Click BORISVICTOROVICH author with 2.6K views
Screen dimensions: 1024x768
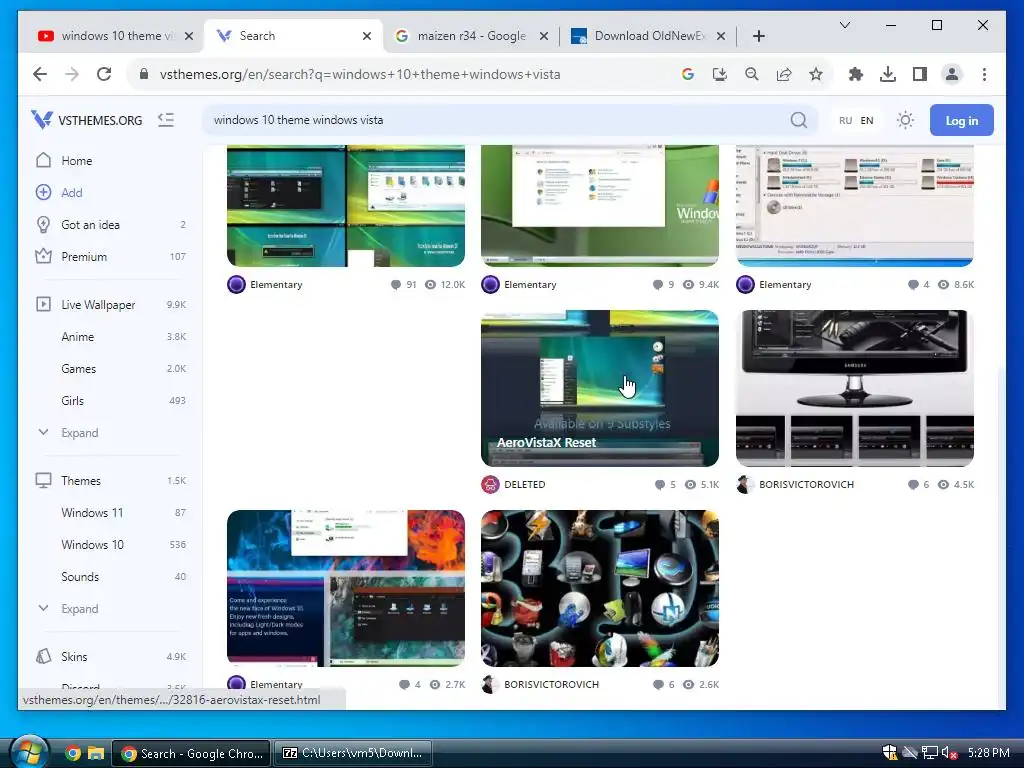tap(551, 684)
